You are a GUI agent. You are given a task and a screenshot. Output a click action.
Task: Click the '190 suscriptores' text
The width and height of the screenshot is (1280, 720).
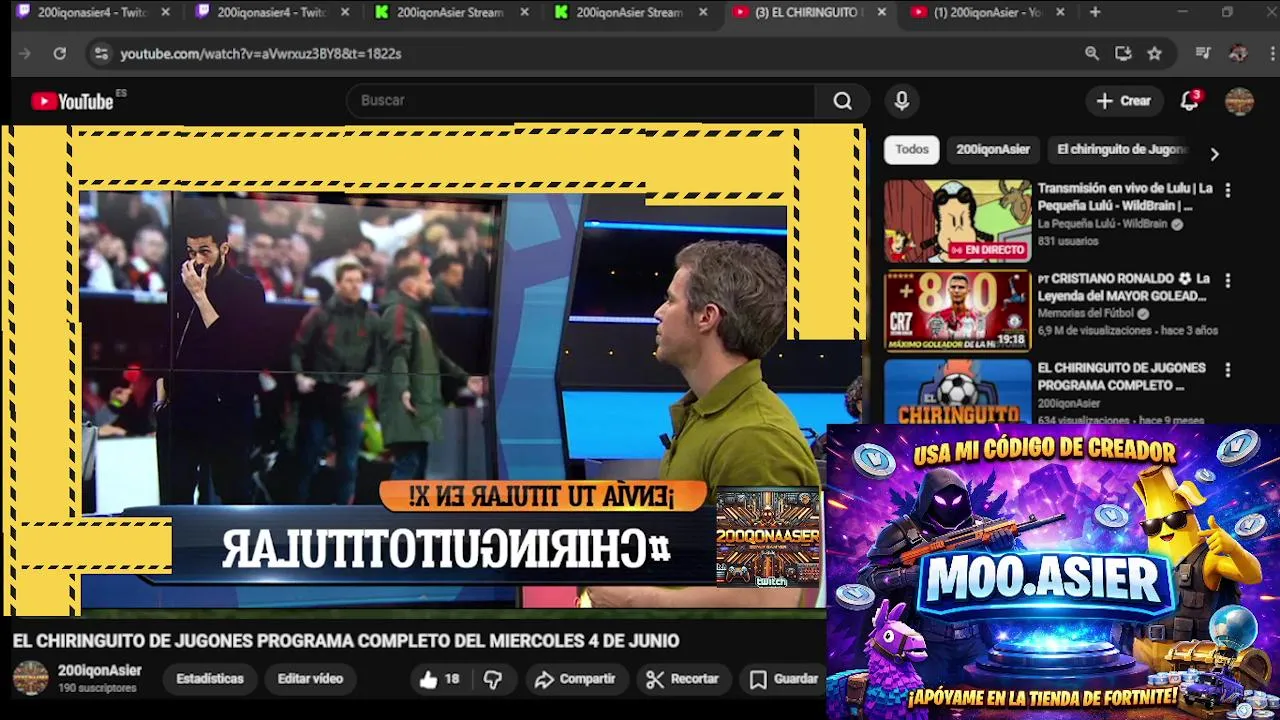[x=97, y=689]
